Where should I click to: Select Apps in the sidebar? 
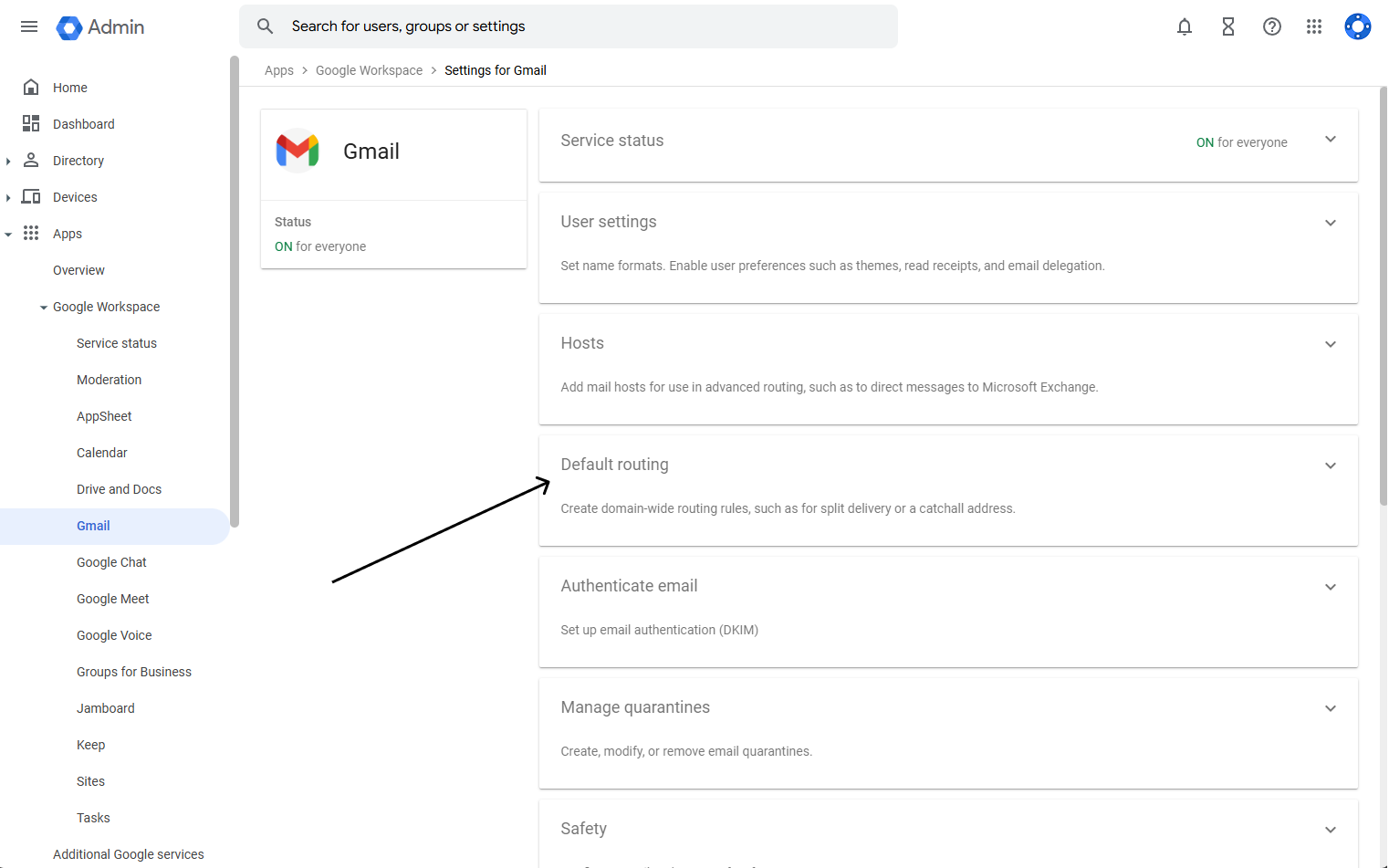pos(68,234)
